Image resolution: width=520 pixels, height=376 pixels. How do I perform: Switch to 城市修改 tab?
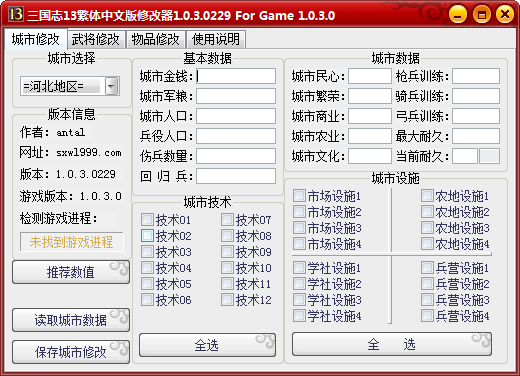pos(35,39)
